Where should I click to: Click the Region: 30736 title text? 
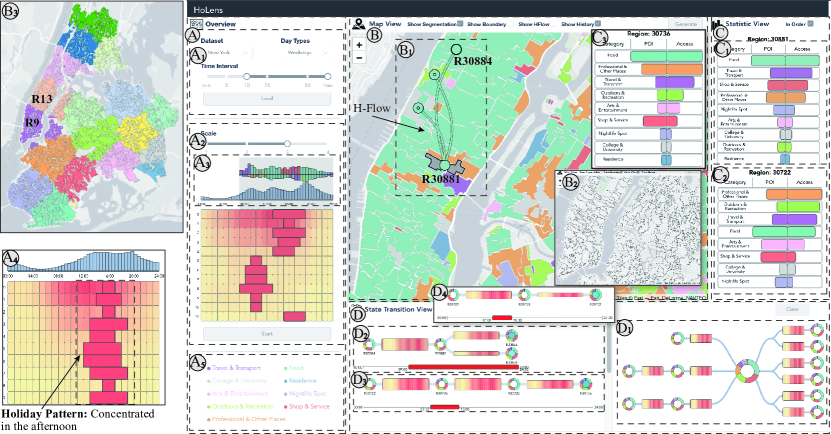click(648, 34)
